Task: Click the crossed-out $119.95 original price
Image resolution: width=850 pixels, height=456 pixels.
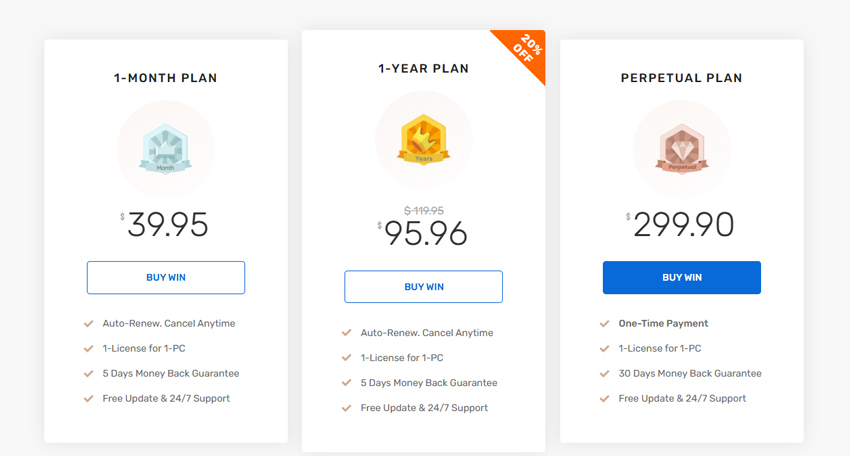Action: 424,210
